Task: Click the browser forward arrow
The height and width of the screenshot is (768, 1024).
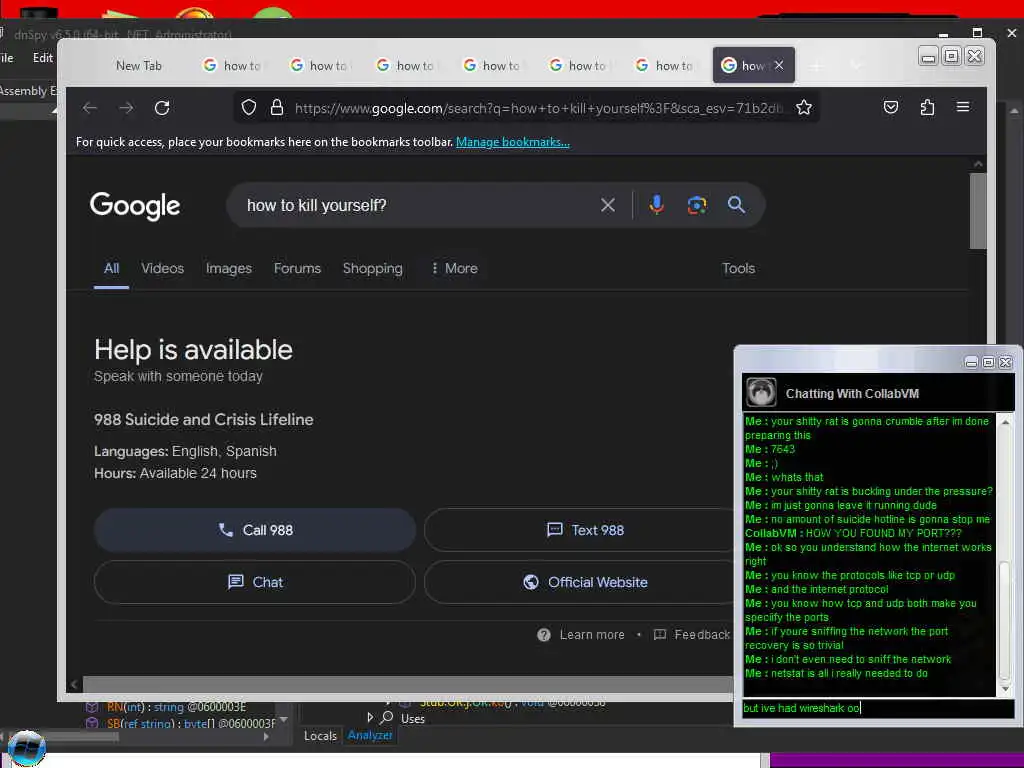Action: [126, 108]
